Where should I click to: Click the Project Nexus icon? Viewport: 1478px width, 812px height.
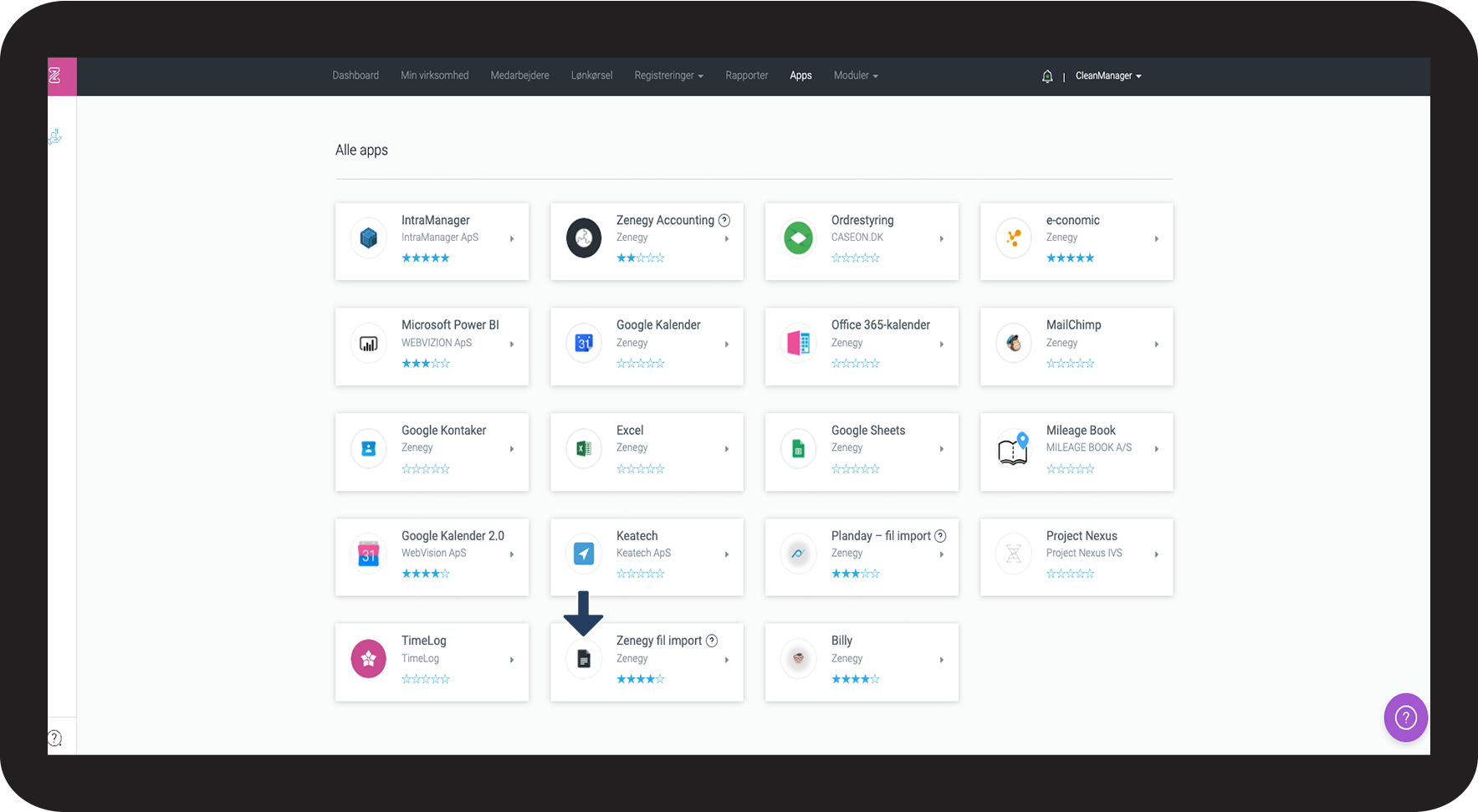tap(1014, 554)
